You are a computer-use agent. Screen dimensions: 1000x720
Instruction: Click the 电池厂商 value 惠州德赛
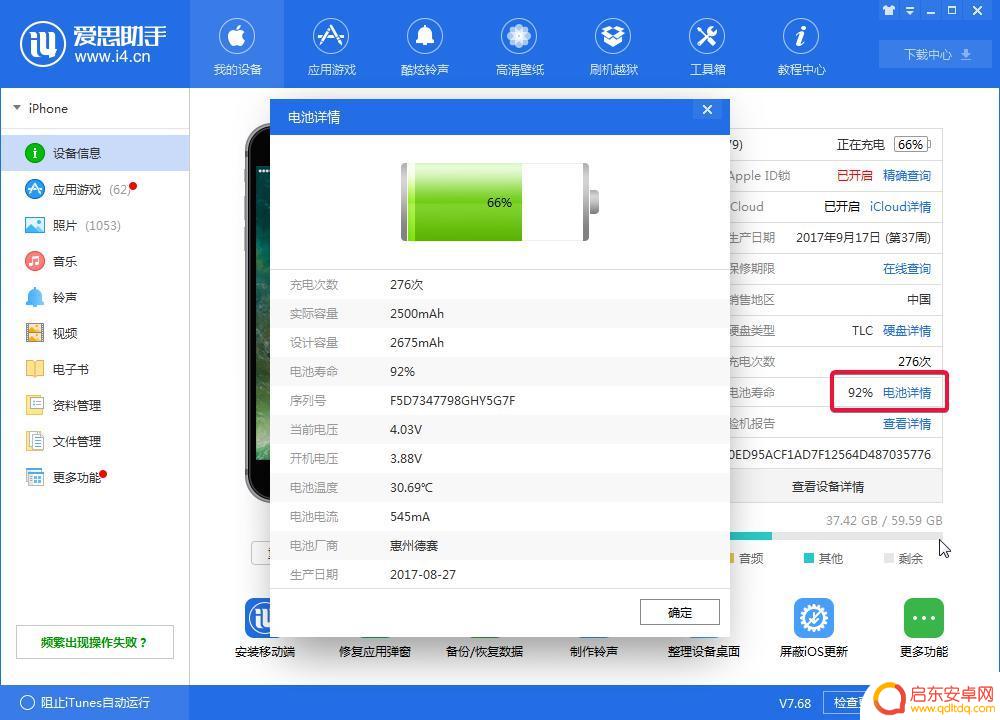[414, 546]
